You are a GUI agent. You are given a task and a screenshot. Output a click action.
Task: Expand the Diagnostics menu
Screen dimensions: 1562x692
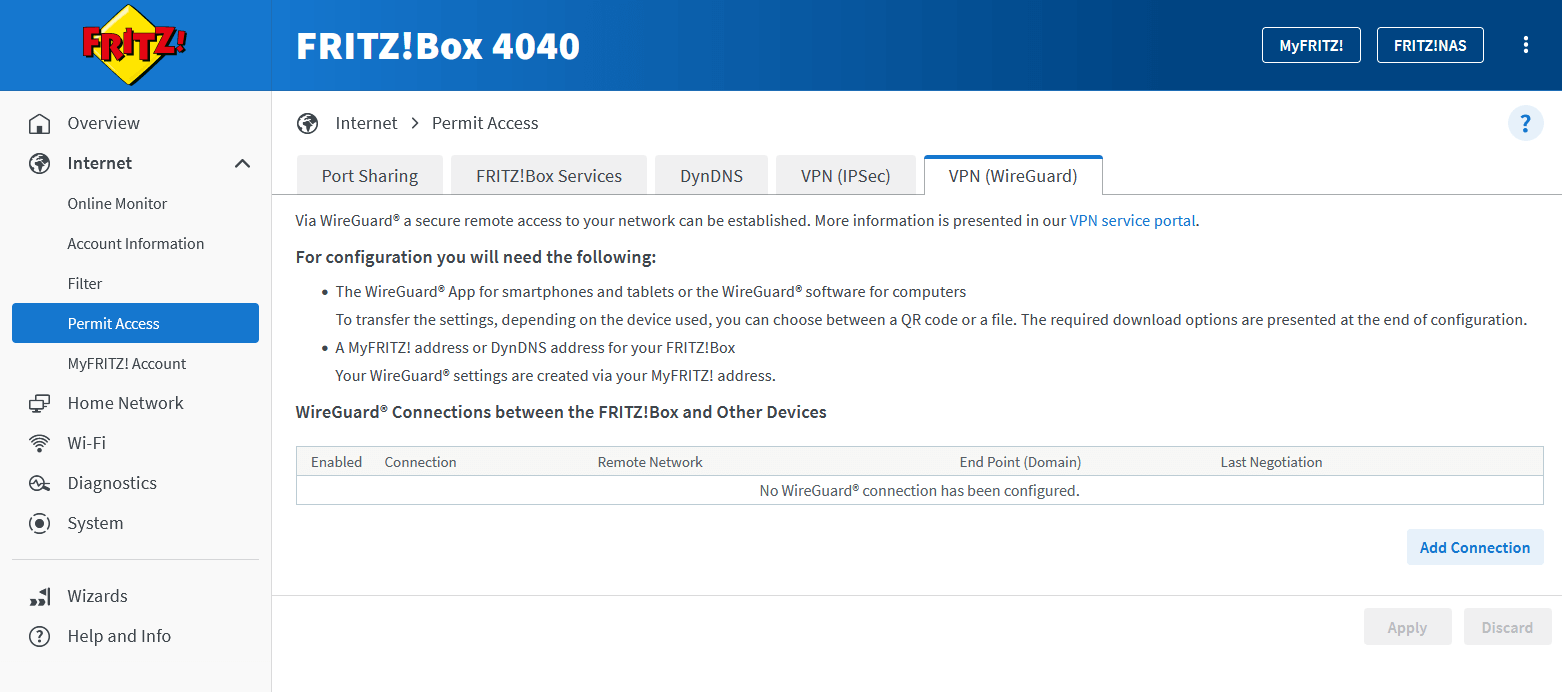point(112,483)
